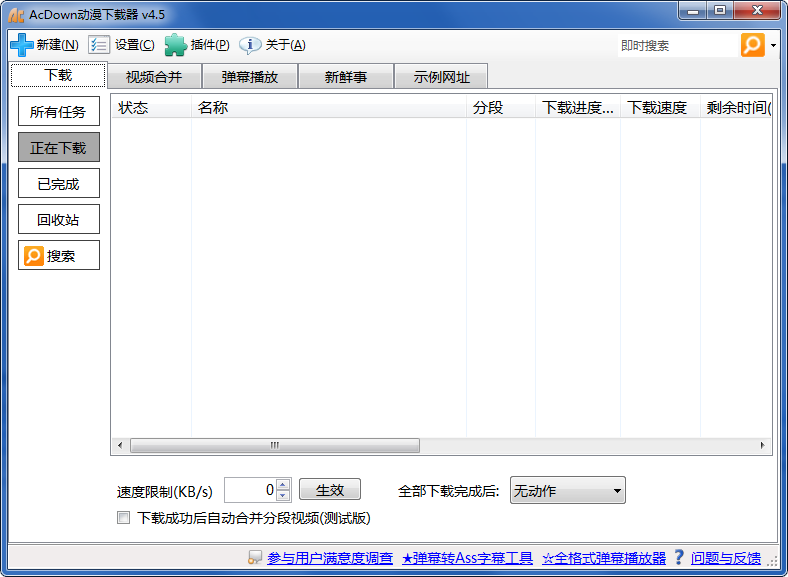Click the scrollbar left arrow
This screenshot has height=577, width=788.
click(120, 445)
